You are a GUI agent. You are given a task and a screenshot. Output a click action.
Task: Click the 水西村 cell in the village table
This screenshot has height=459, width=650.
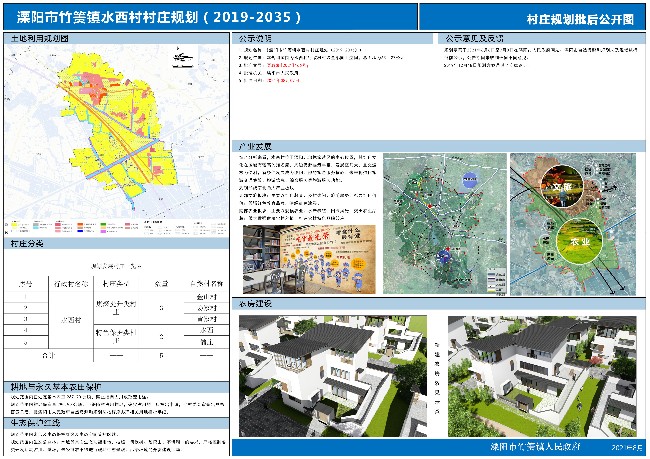[x=71, y=320]
